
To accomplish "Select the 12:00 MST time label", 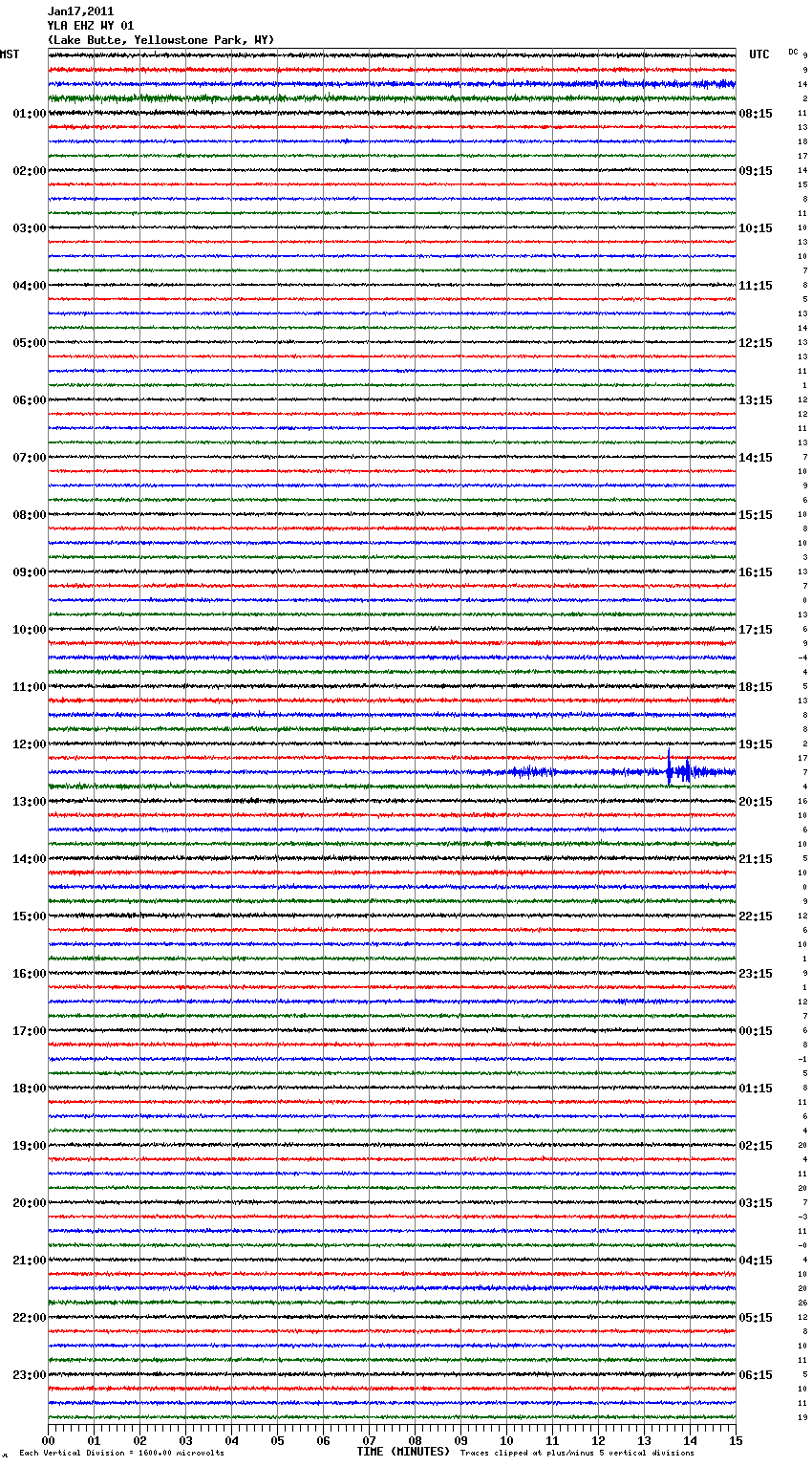I will 30,744.
